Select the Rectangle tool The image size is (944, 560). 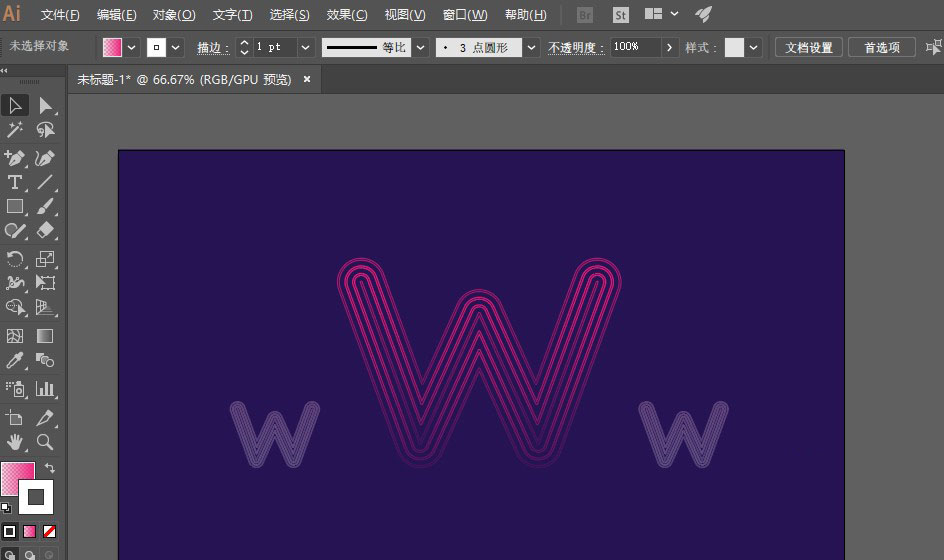[x=15, y=206]
